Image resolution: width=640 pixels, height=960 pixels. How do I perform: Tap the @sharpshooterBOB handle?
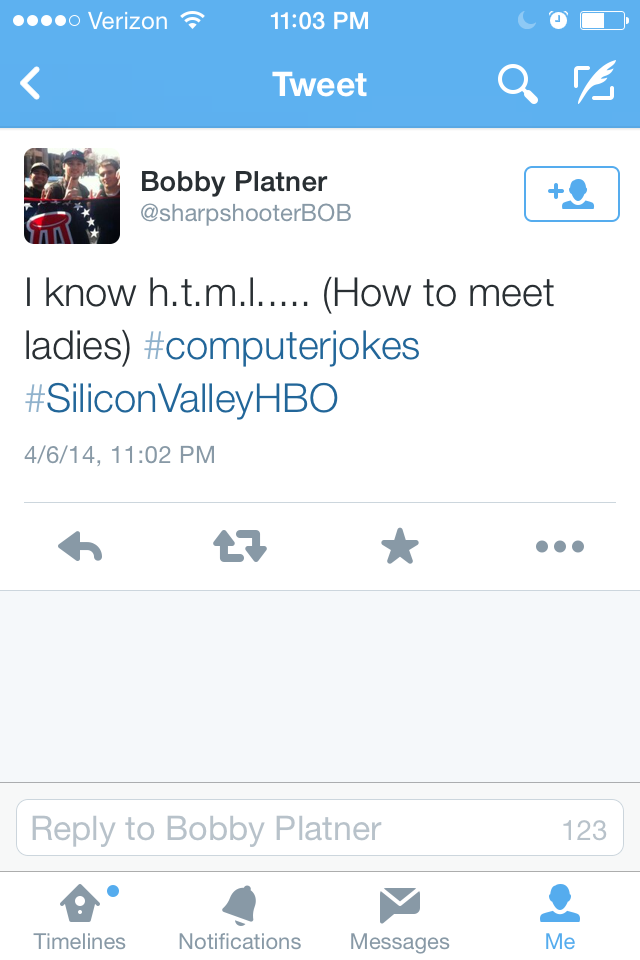[246, 214]
